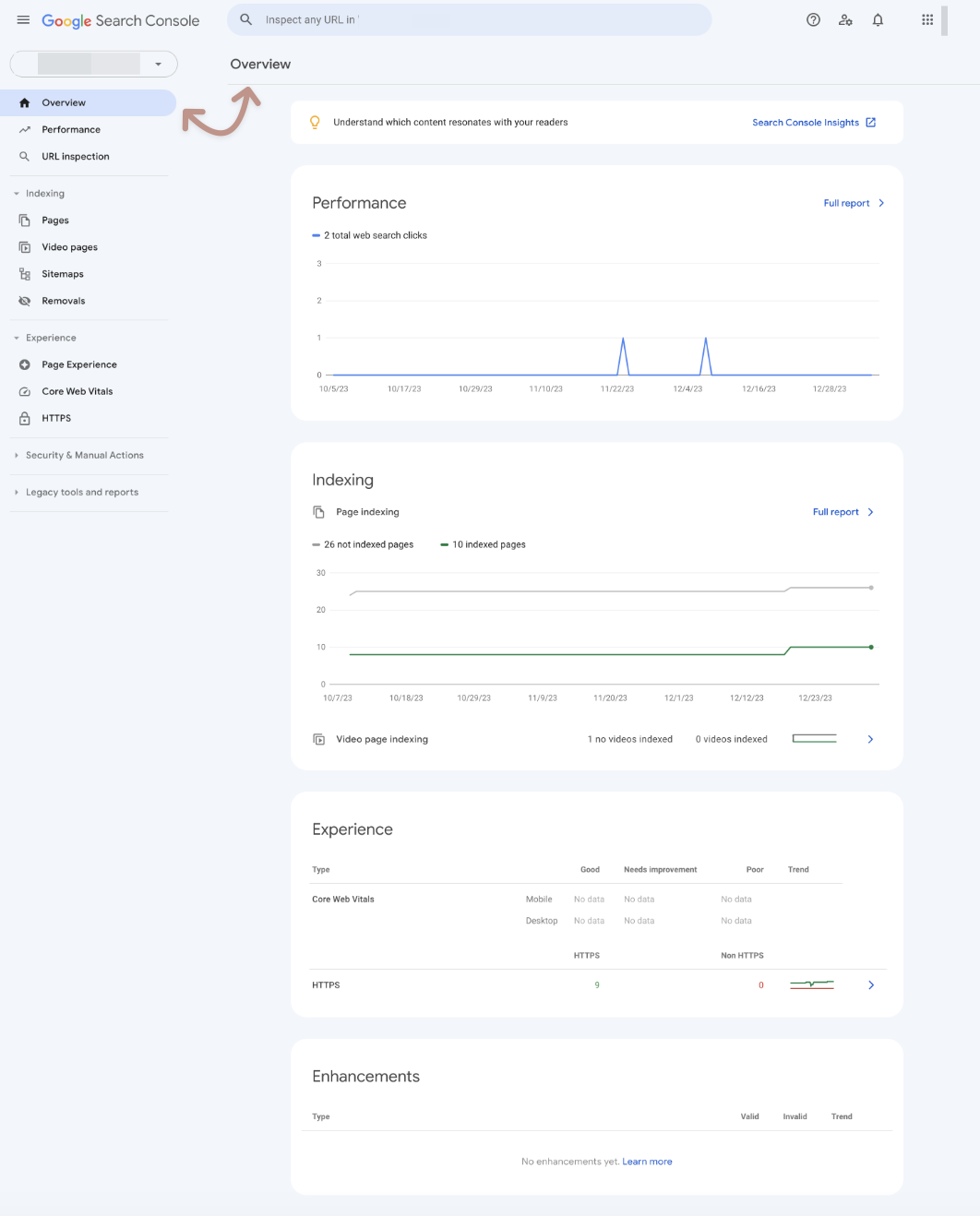Select Overview in sidebar
This screenshot has width=980, height=1216.
[x=88, y=102]
